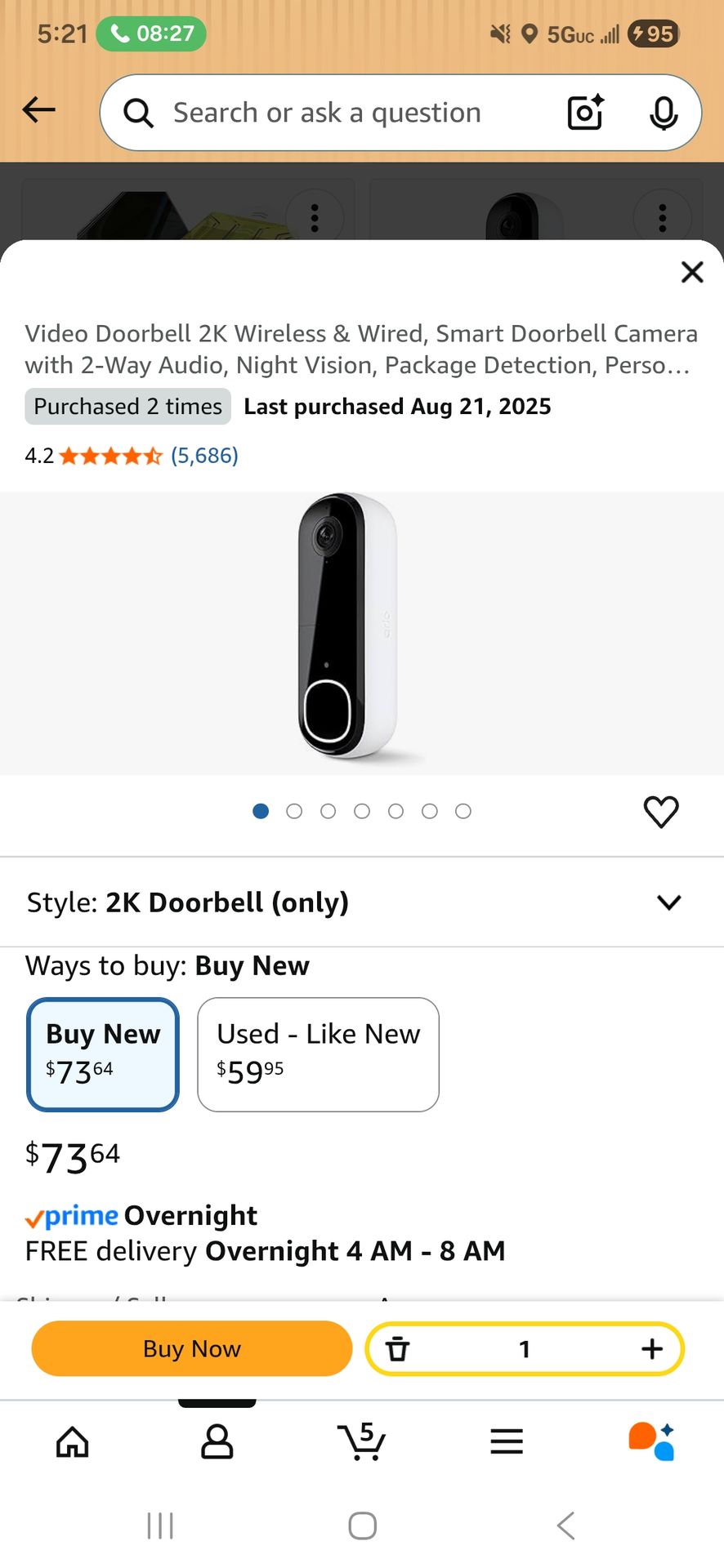
Task: Delete item using trash icon
Action: pos(397,1348)
